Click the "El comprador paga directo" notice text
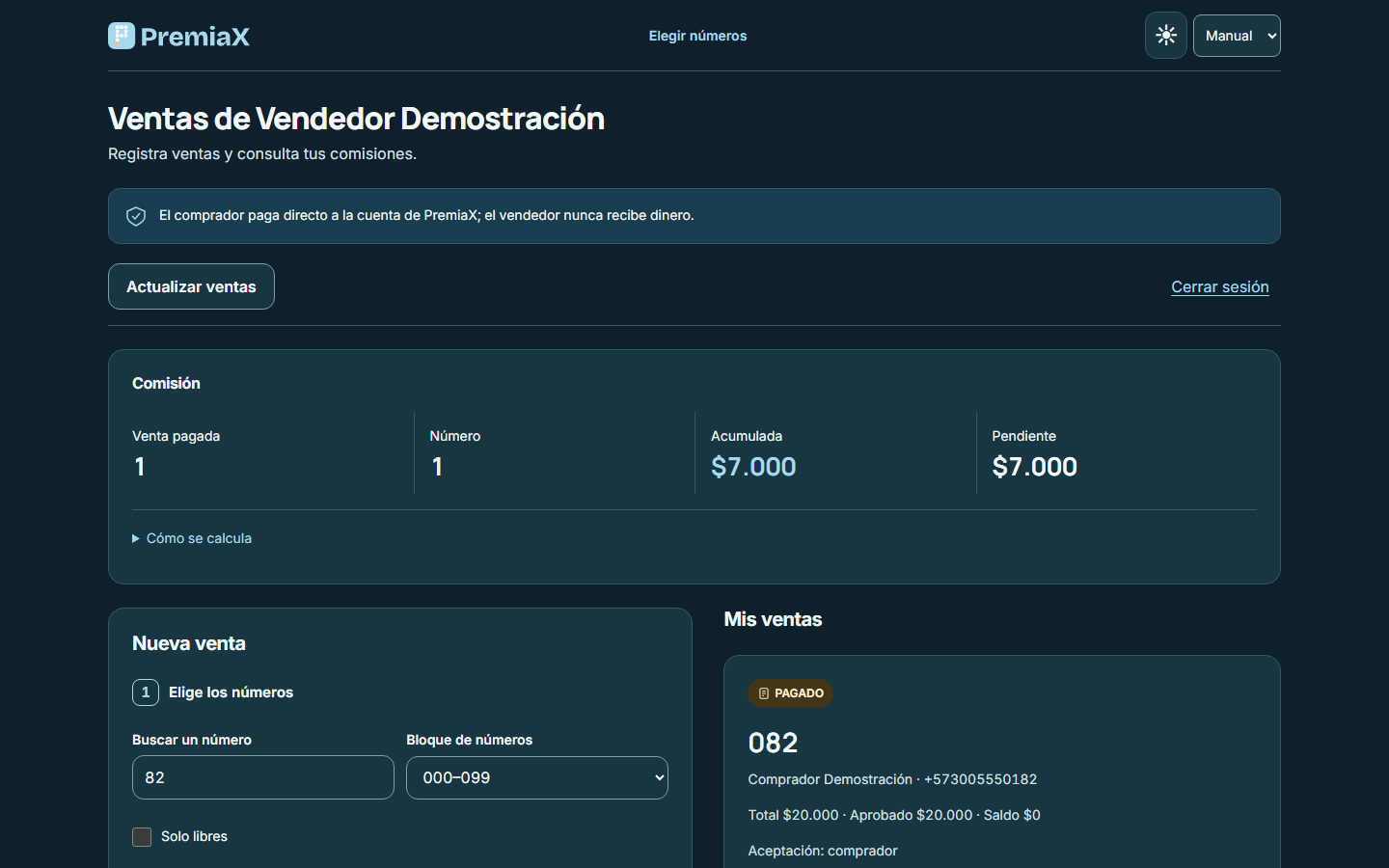 [x=426, y=216]
